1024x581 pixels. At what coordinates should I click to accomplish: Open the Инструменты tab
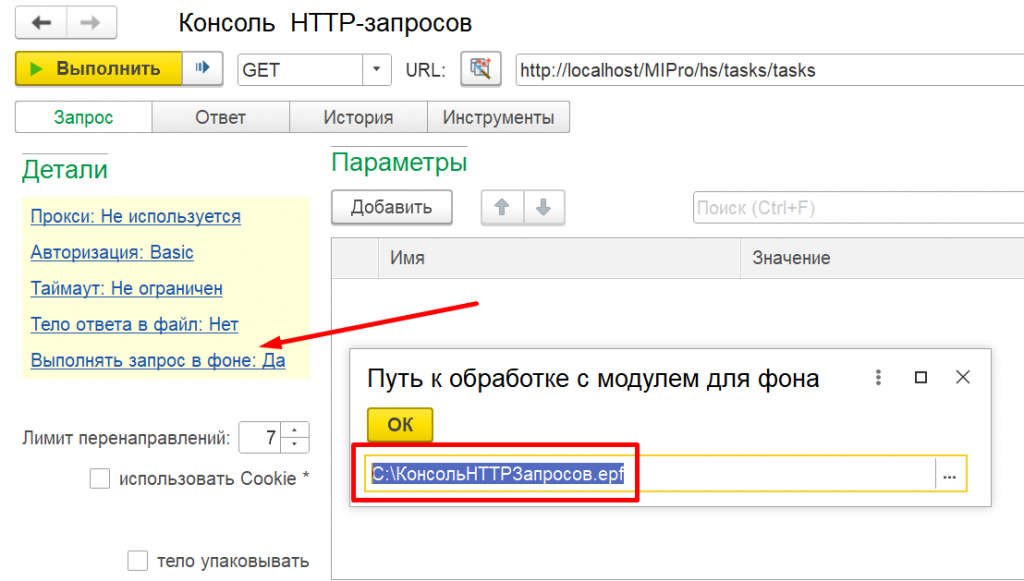[x=498, y=118]
